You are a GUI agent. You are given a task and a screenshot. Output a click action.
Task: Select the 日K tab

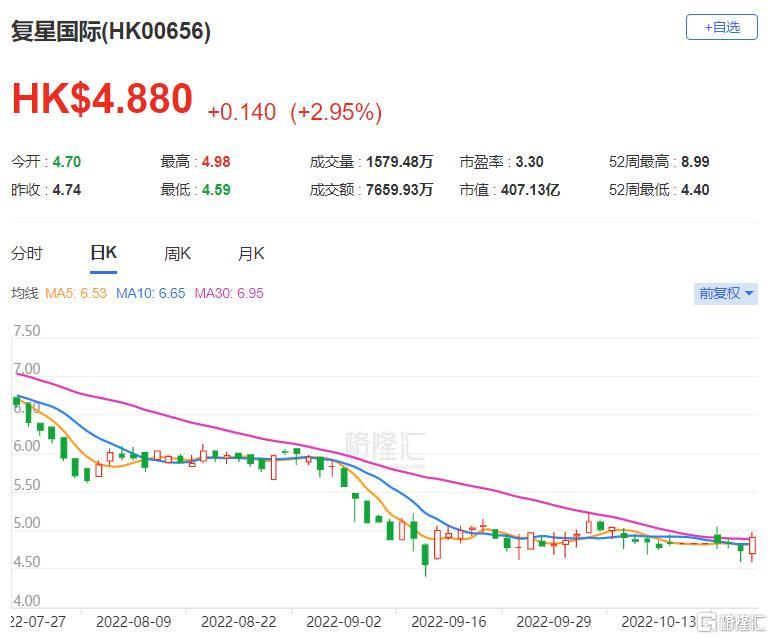[x=103, y=253]
